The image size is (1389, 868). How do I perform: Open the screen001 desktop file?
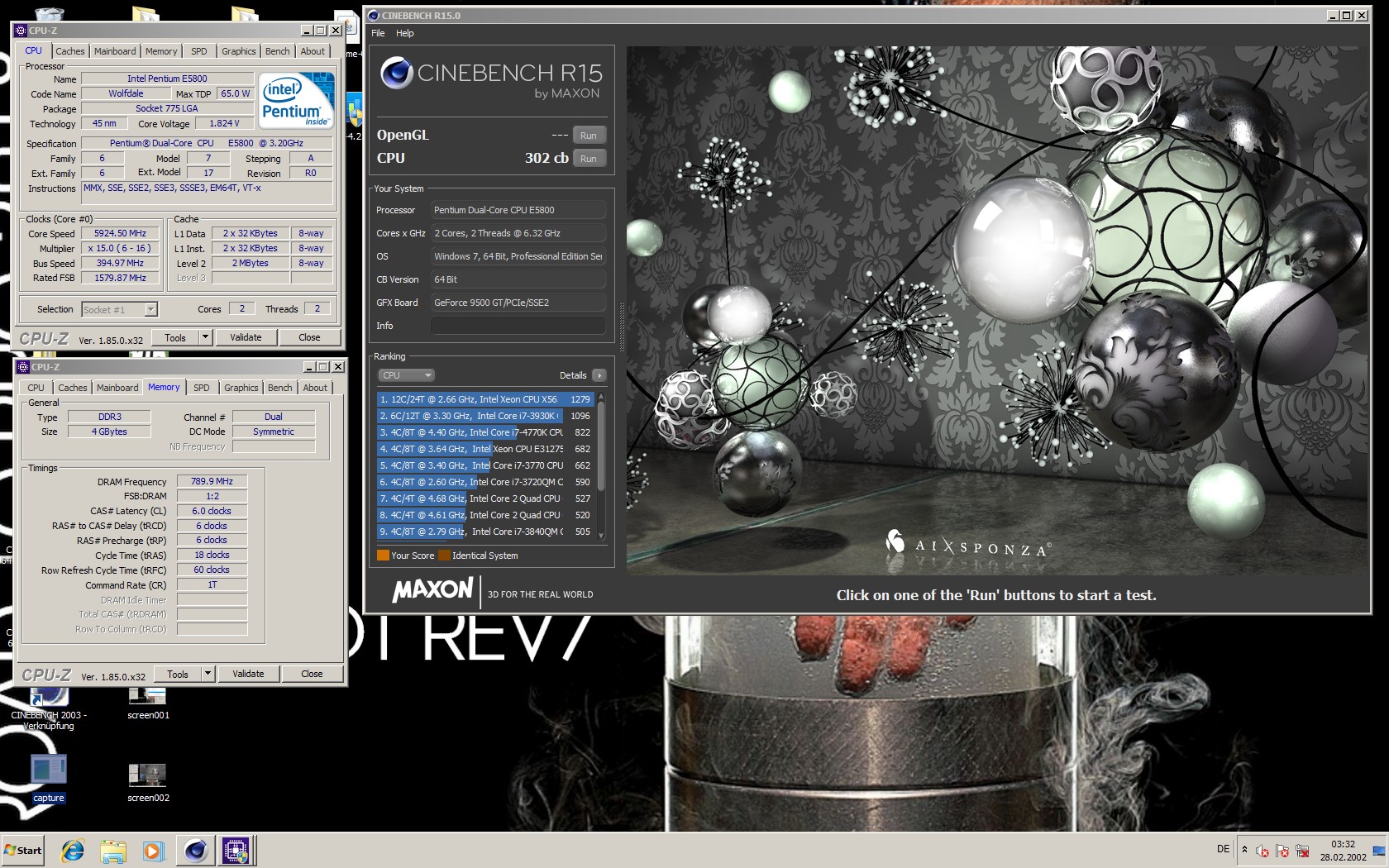[x=148, y=703]
